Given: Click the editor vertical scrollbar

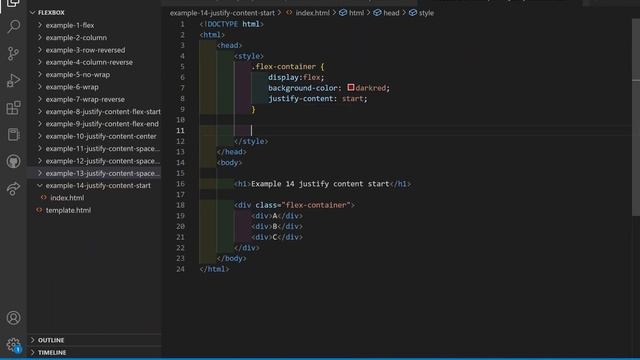Looking at the screenshot, I should pyautogui.click(x=636, y=118).
